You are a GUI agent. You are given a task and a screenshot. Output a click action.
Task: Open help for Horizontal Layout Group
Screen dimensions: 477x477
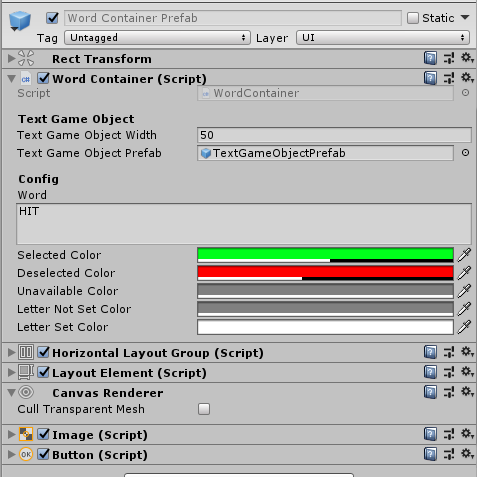tap(430, 352)
